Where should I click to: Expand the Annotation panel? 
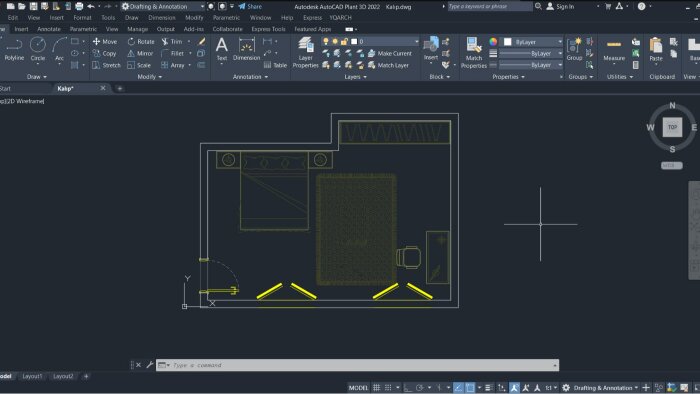[x=250, y=77]
